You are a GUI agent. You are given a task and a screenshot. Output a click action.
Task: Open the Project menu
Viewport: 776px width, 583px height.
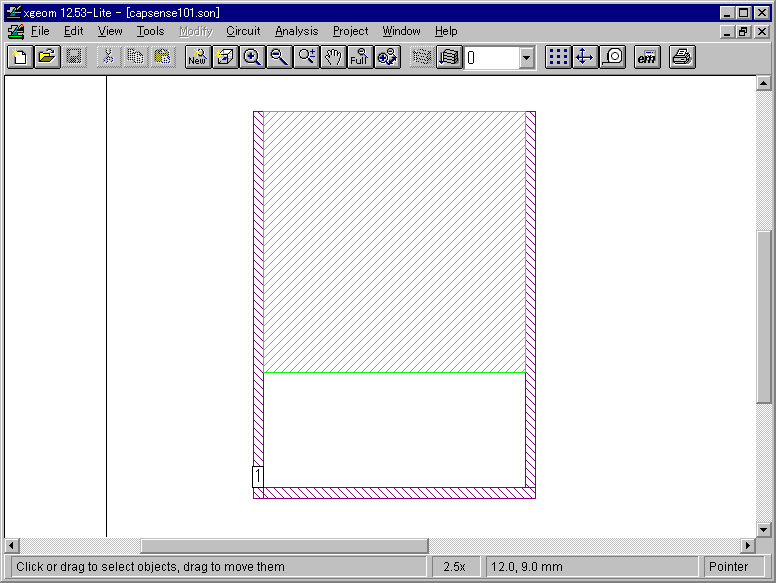click(x=350, y=31)
